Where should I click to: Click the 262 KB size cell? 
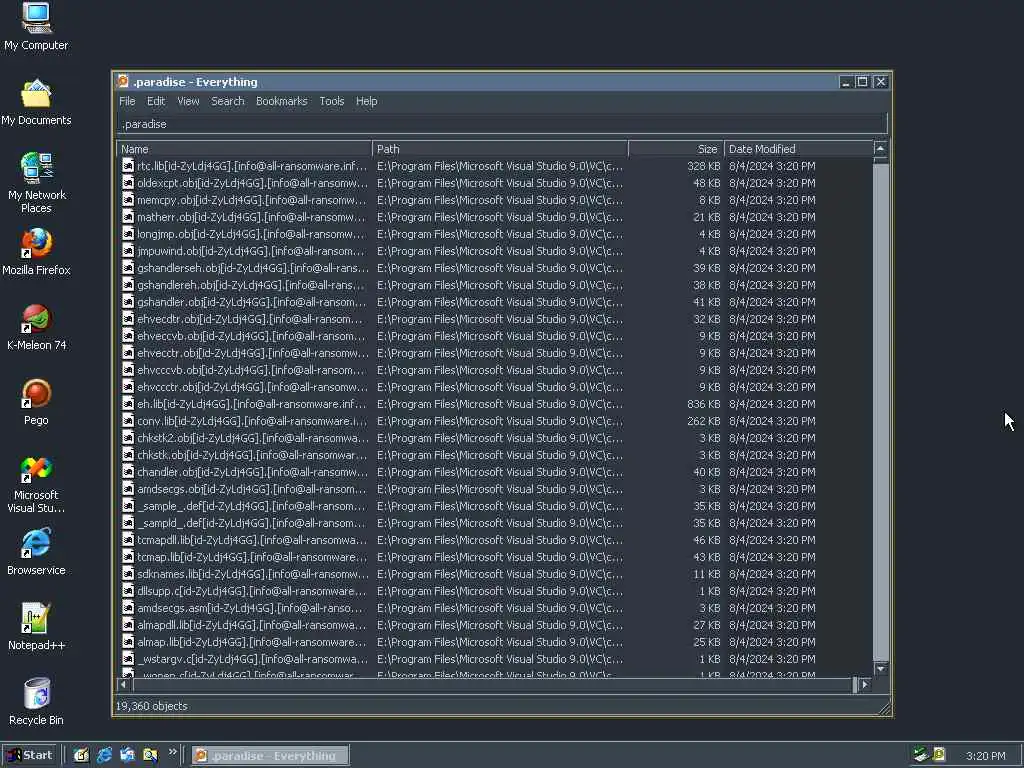703,421
